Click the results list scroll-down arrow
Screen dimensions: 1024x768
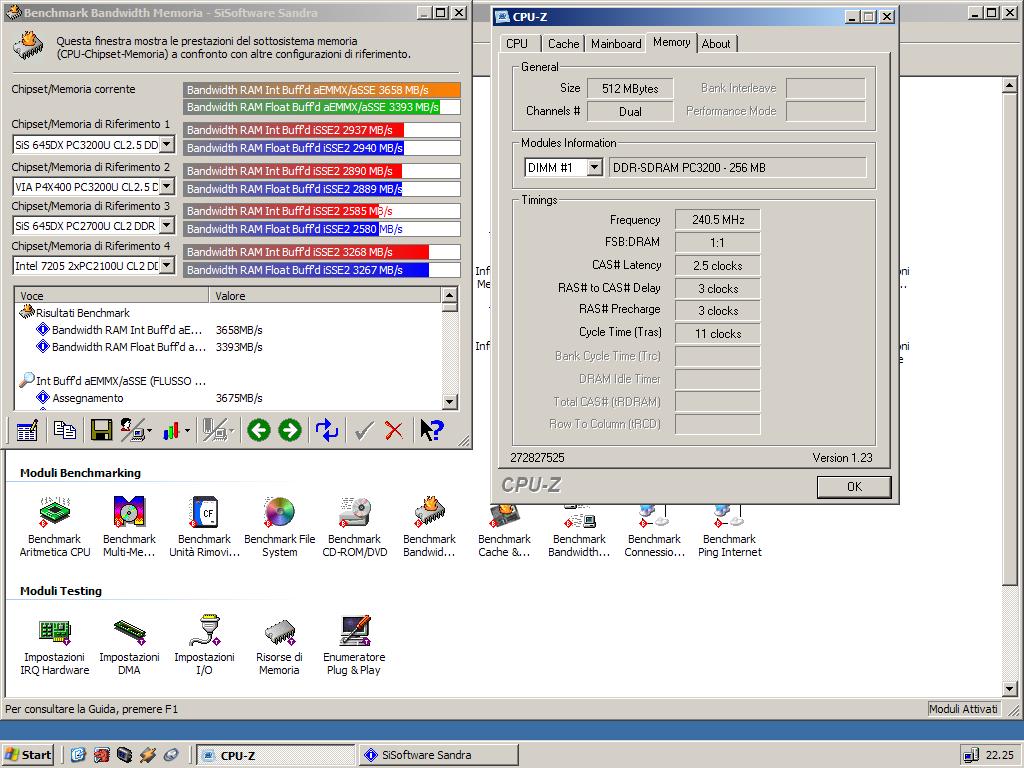click(x=449, y=402)
